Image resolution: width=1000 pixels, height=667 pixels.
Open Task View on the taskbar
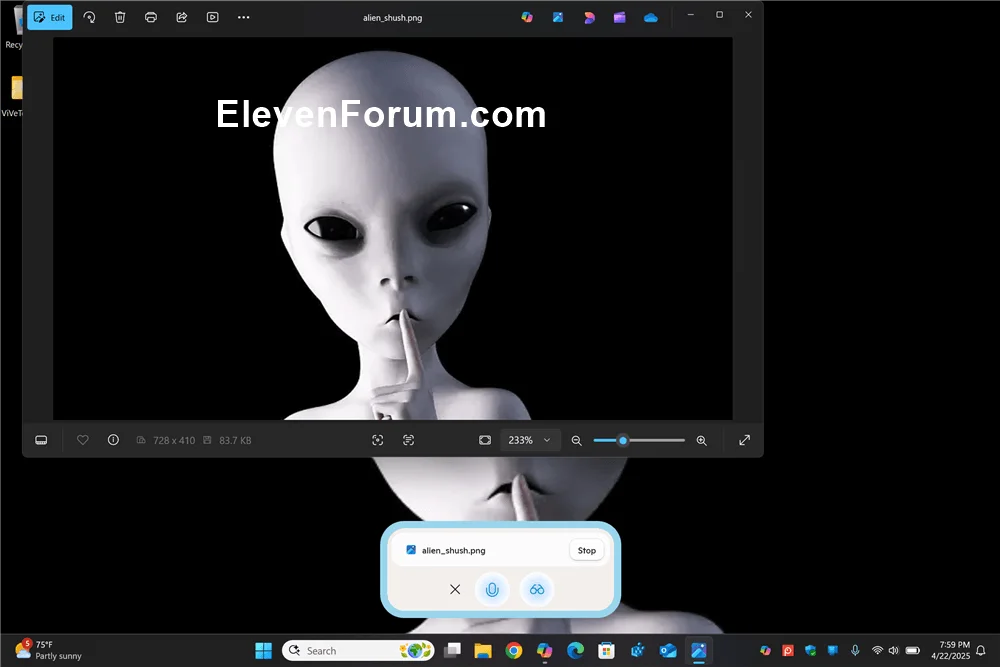tap(453, 650)
